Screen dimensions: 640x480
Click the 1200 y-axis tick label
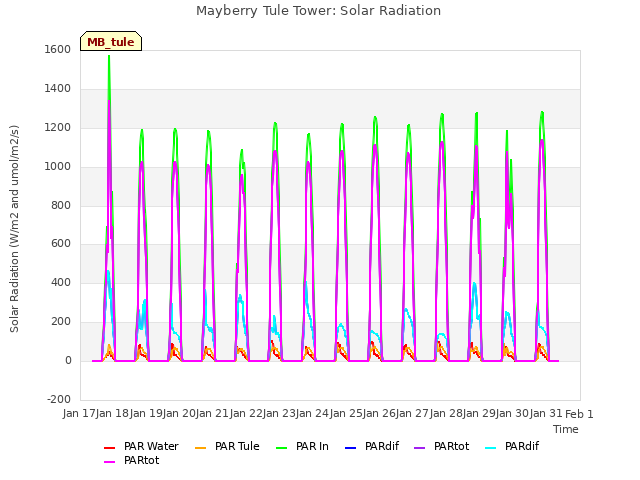point(58,127)
